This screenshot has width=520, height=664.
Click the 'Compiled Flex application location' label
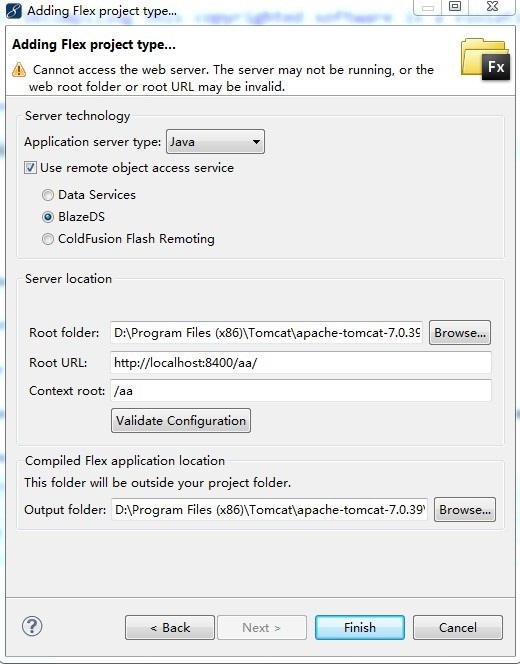coord(125,461)
